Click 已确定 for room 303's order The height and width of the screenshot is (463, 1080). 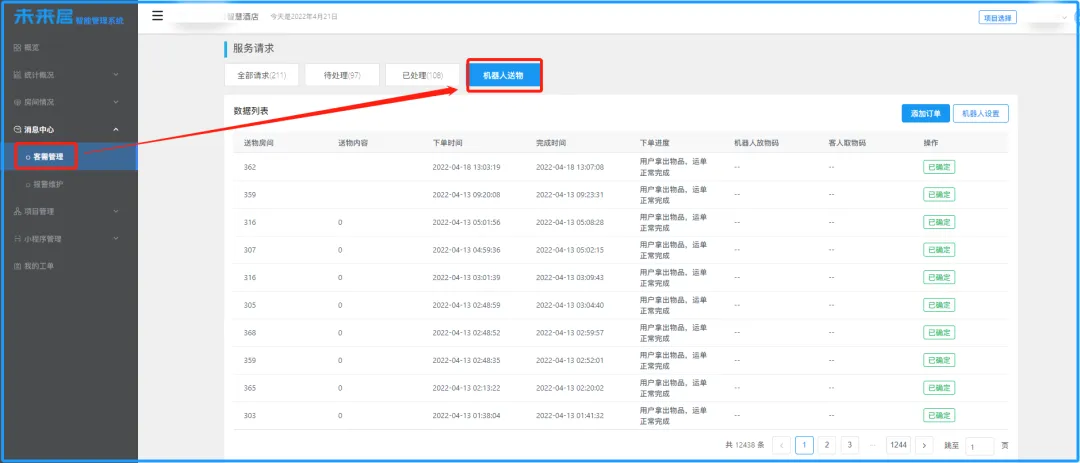pyautogui.click(x=939, y=415)
